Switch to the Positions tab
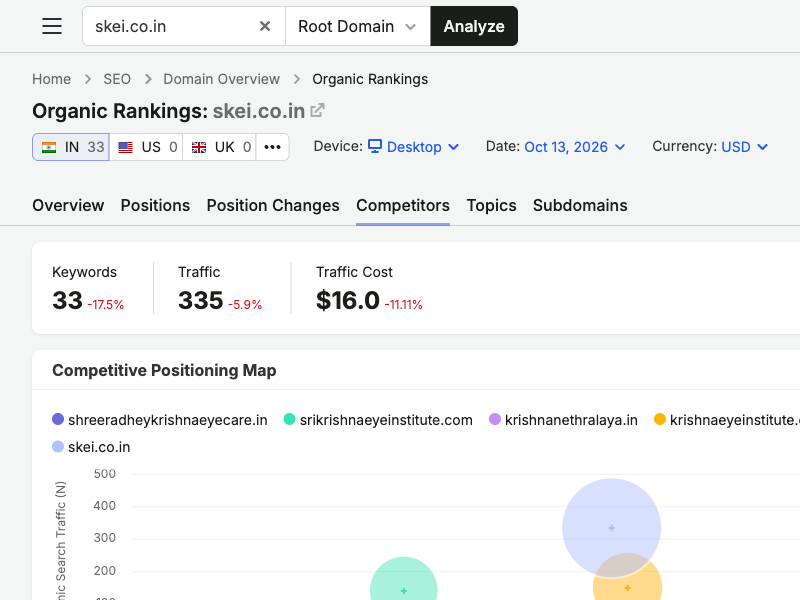The height and width of the screenshot is (600, 800). (x=155, y=205)
